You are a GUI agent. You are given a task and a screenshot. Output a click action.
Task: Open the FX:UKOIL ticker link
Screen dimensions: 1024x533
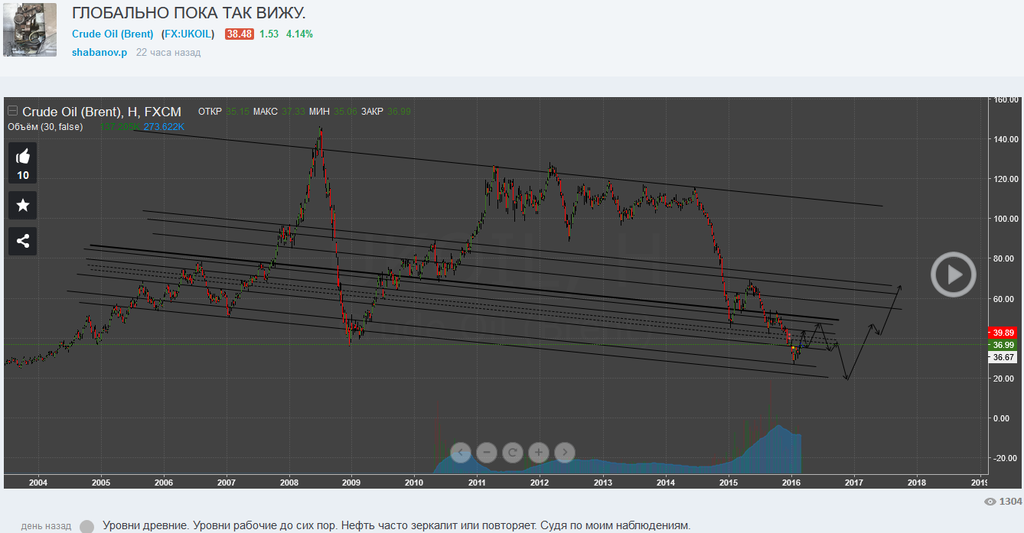coord(188,34)
